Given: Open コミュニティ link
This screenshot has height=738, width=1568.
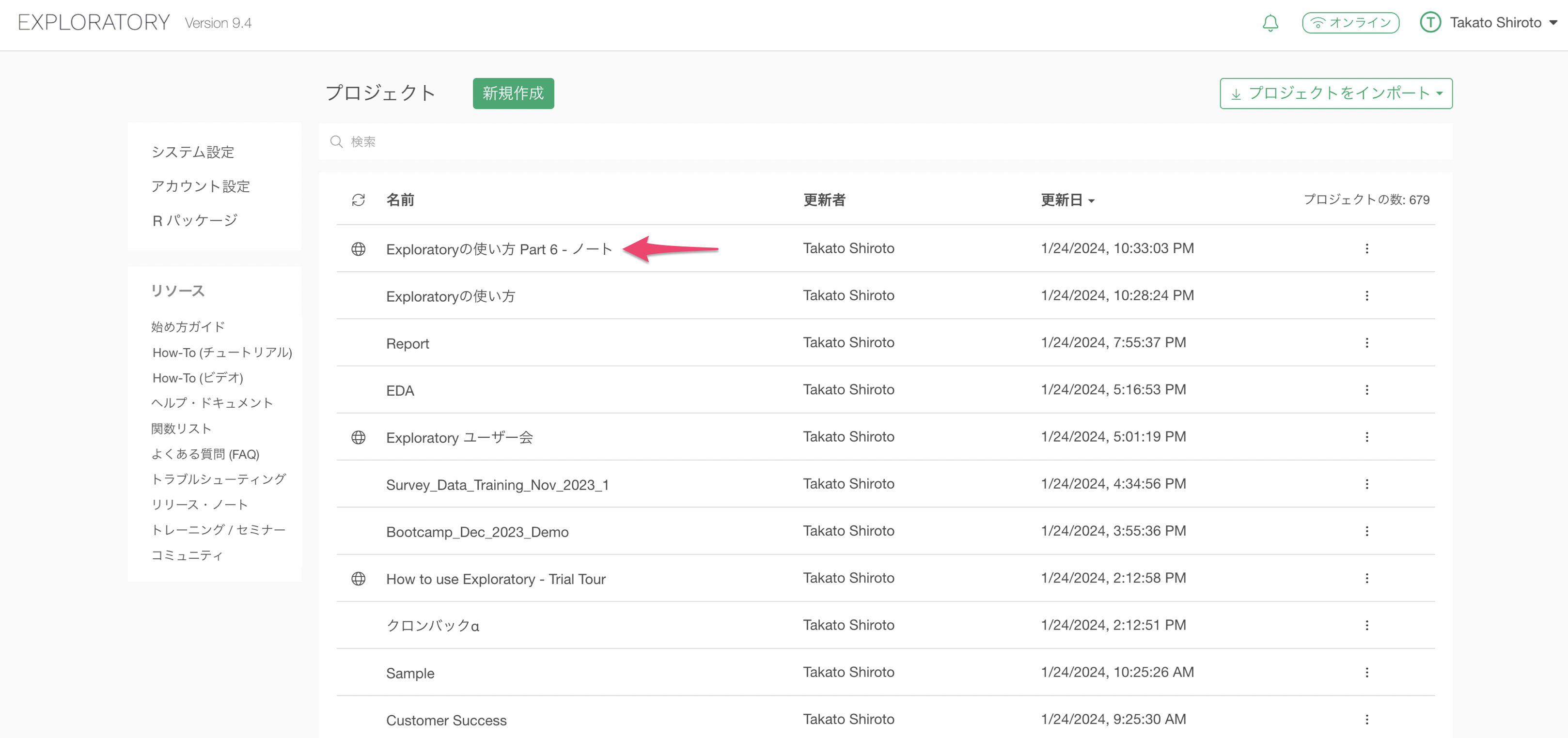Looking at the screenshot, I should click(x=187, y=555).
